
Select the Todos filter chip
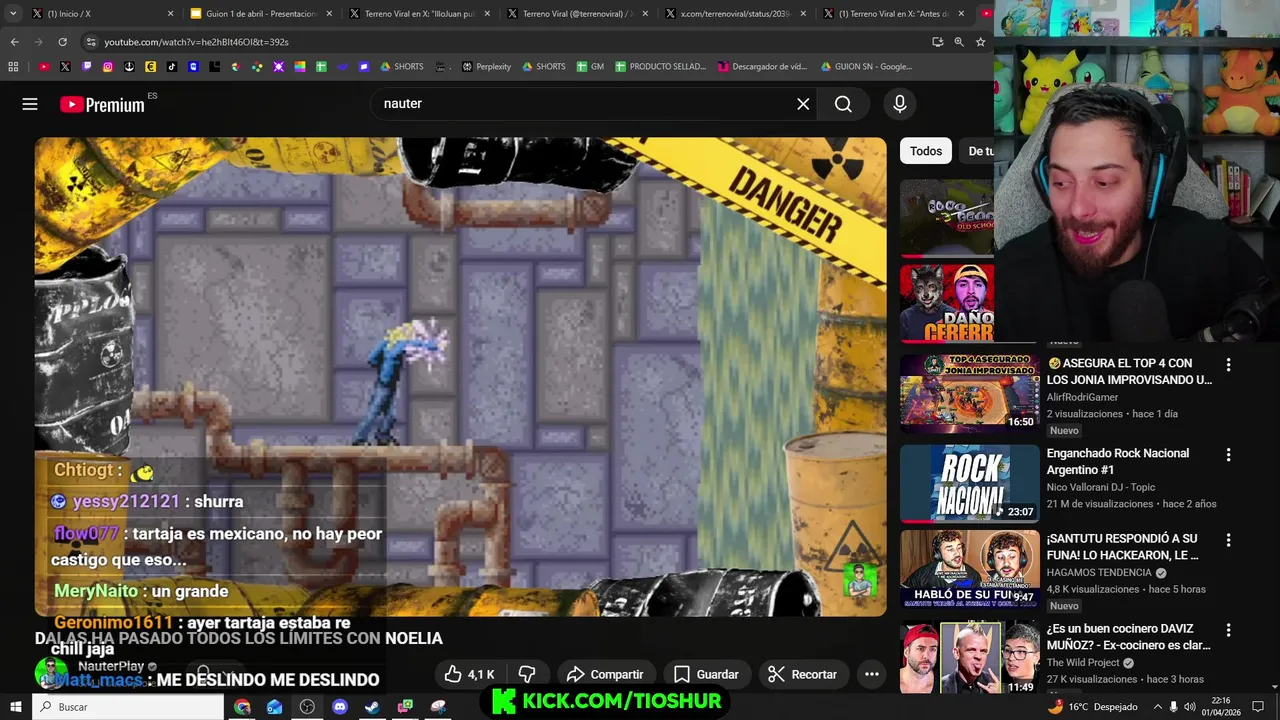pyautogui.click(x=926, y=151)
